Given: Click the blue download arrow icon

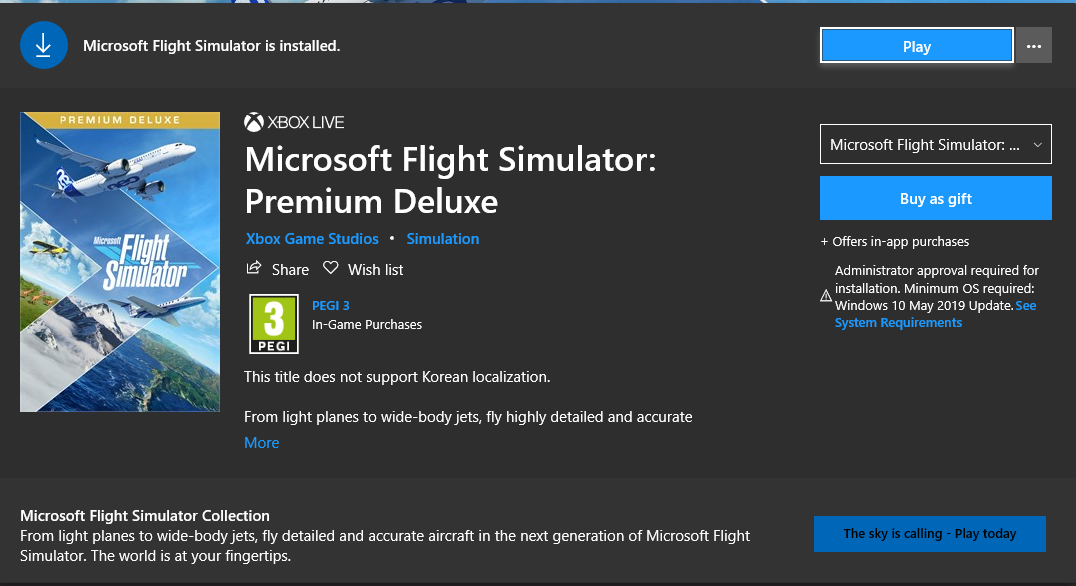Looking at the screenshot, I should [43, 46].
